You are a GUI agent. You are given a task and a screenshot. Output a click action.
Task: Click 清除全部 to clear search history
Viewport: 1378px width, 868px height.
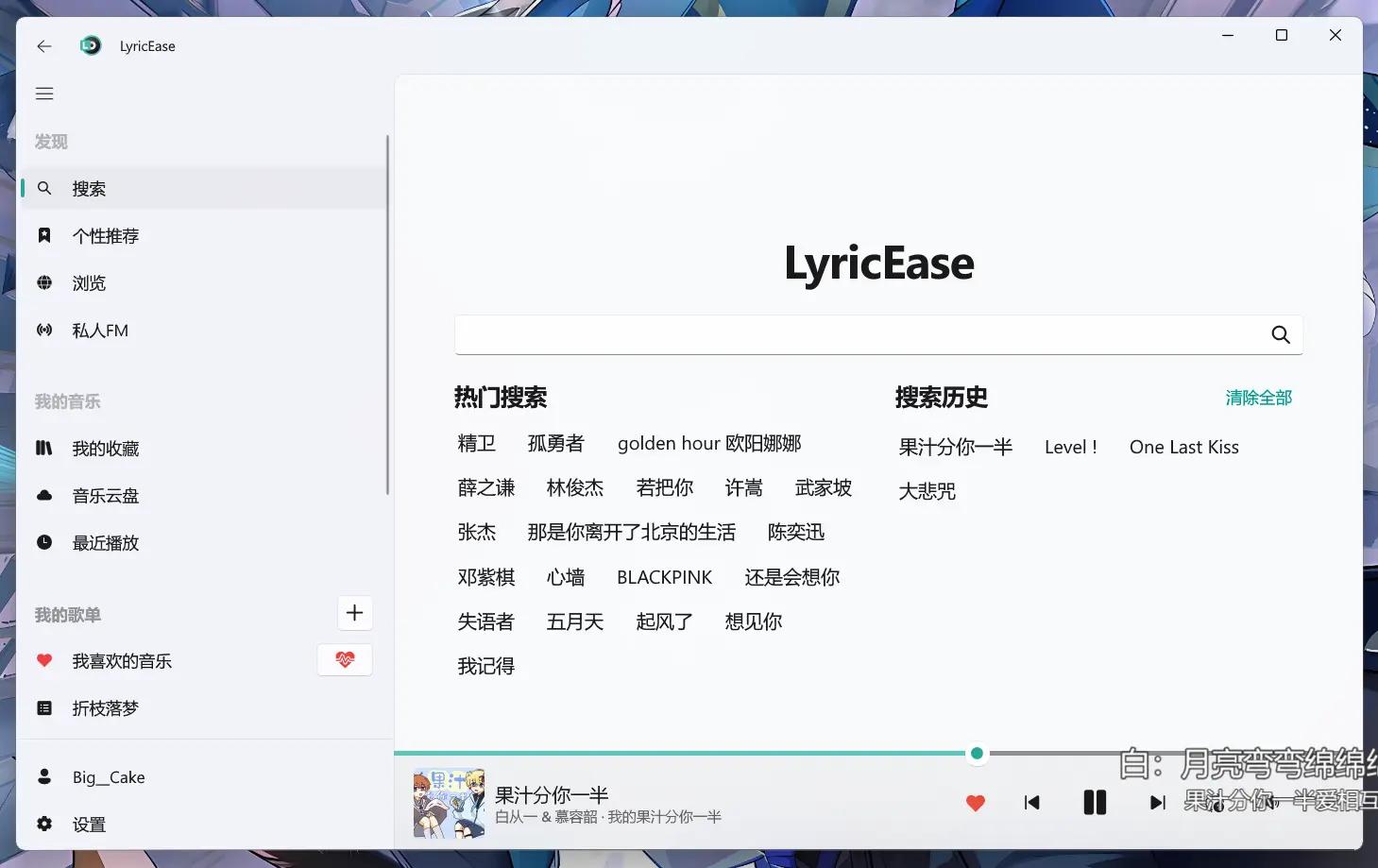(x=1258, y=398)
